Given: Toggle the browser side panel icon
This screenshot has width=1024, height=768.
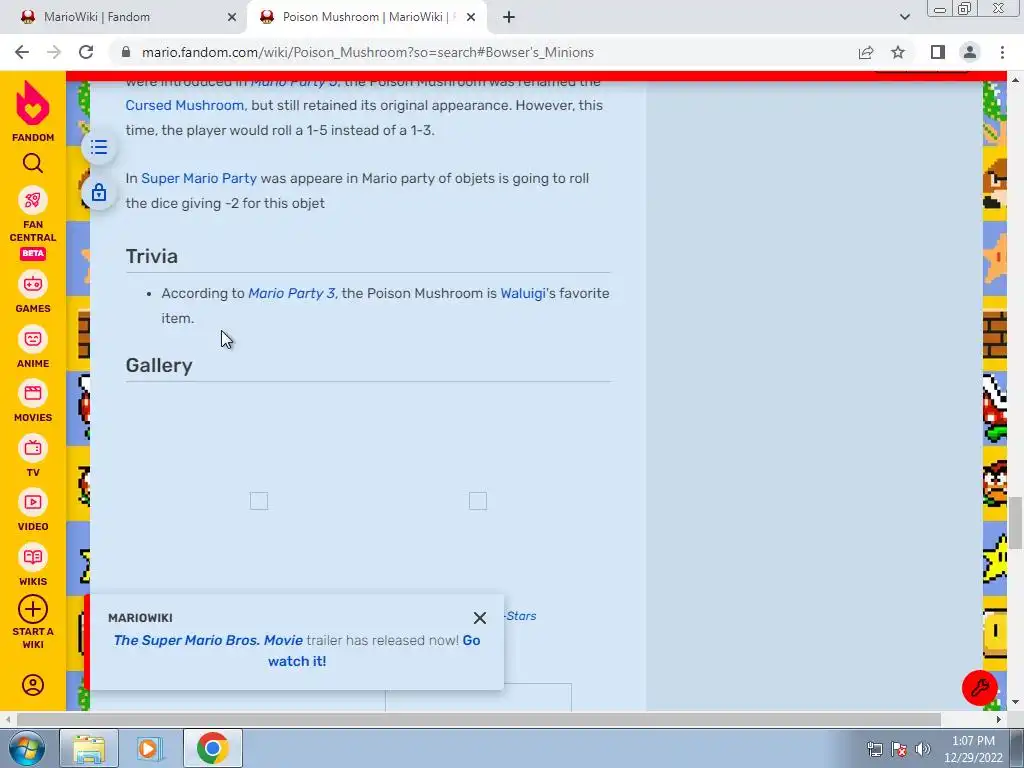Looking at the screenshot, I should pyautogui.click(x=938, y=52).
